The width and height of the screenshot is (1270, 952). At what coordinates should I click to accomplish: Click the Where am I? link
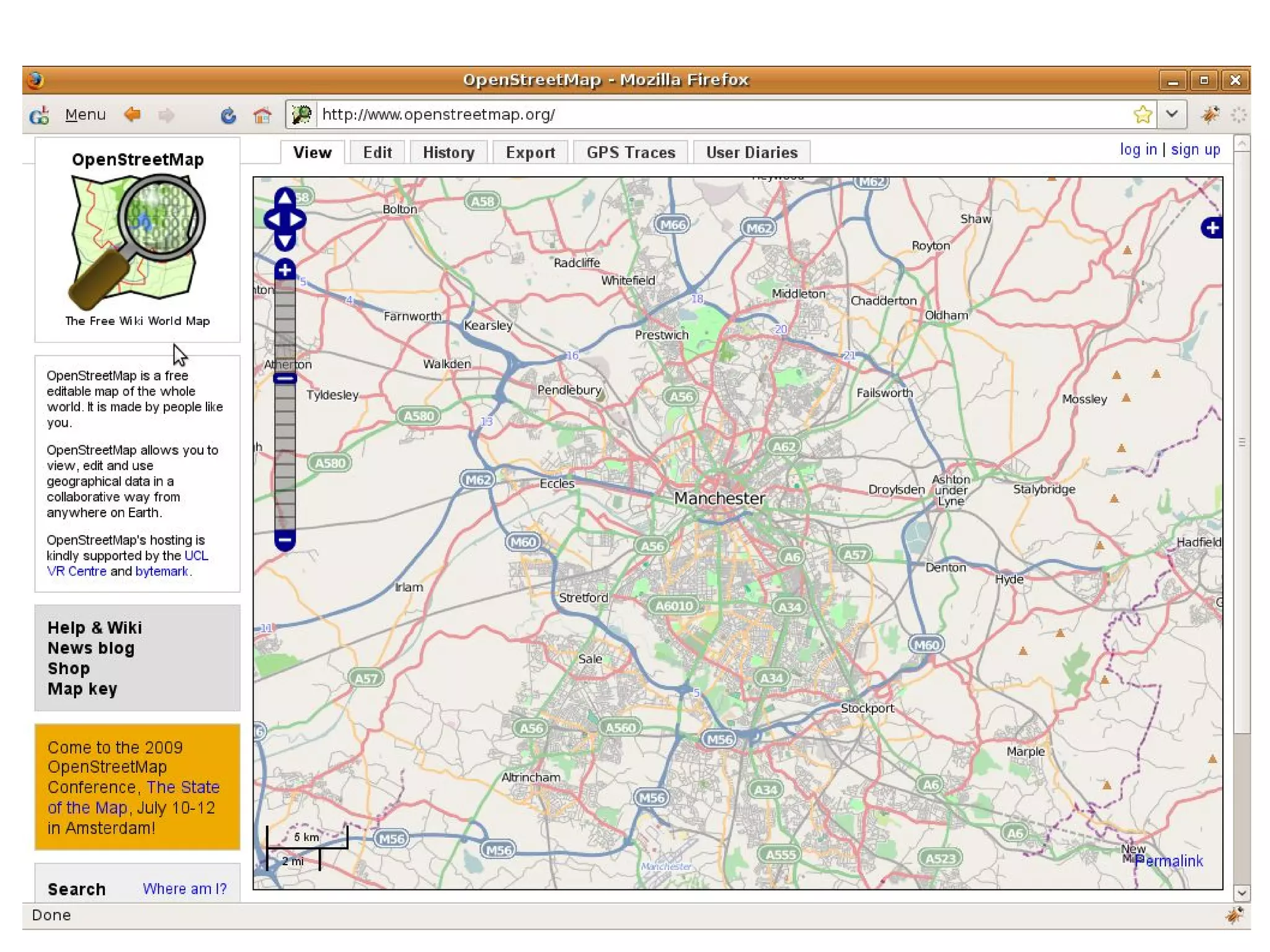tap(185, 889)
